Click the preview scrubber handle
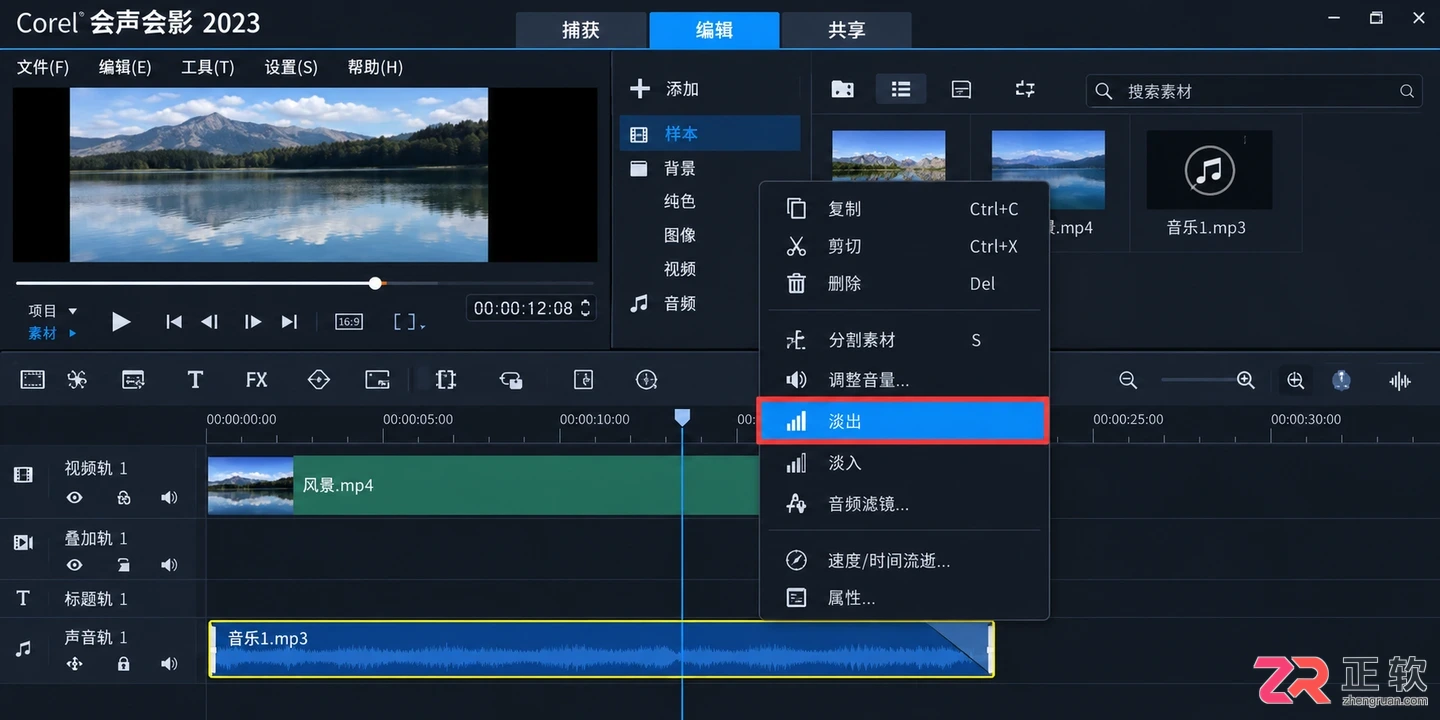 [x=375, y=283]
